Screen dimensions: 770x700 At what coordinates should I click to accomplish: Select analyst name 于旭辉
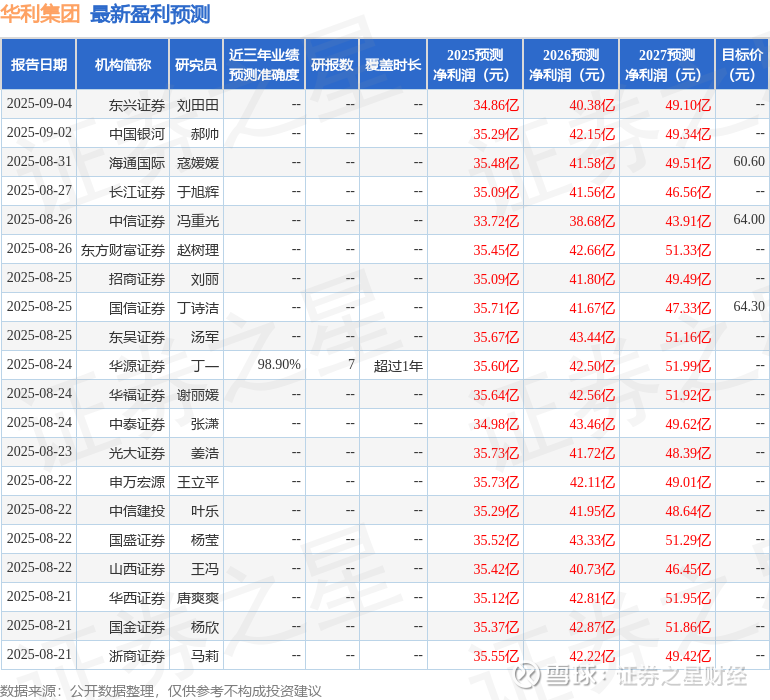[x=197, y=192]
